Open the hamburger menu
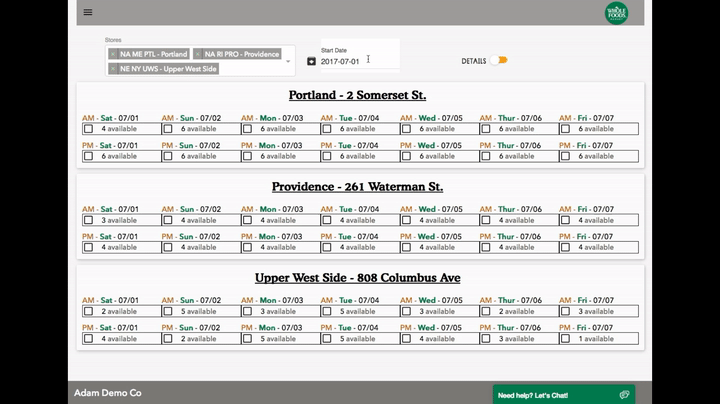 point(88,12)
